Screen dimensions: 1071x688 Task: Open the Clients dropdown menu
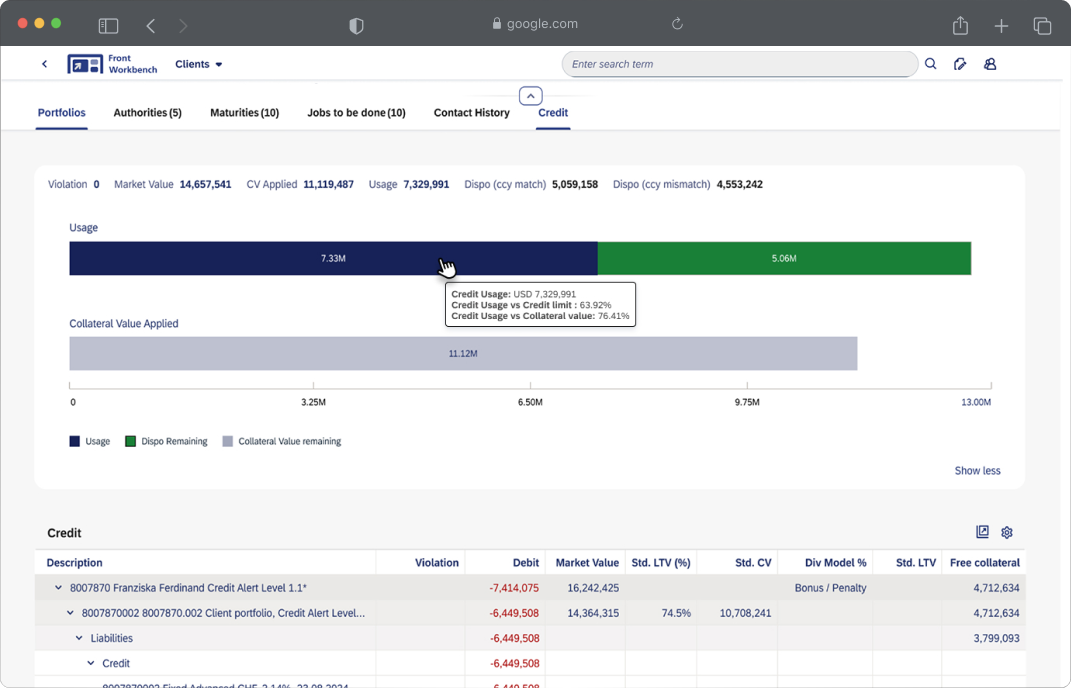[199, 64]
